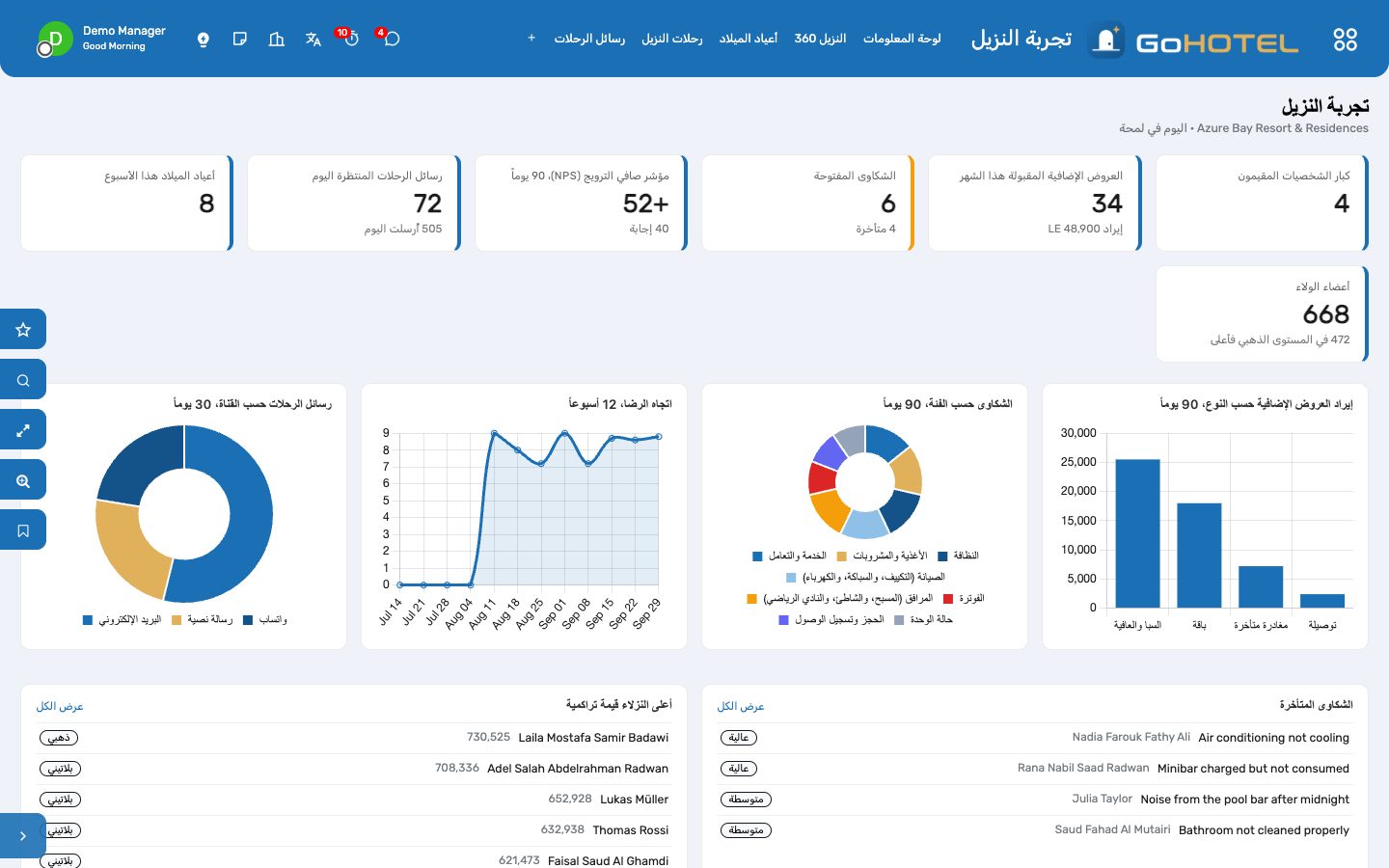Viewport: 1389px width, 868px height.
Task: Click the bookmark sidebar button
Action: pyautogui.click(x=23, y=529)
